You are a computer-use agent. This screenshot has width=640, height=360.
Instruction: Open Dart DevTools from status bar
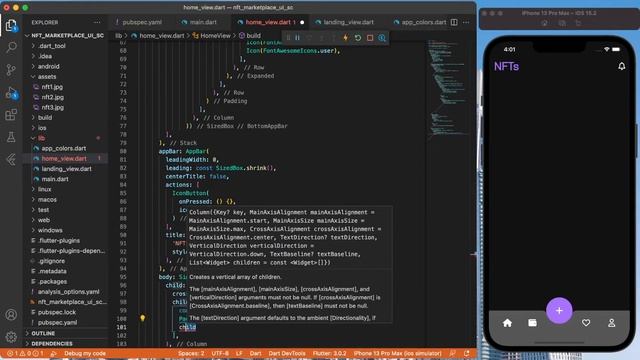pyautogui.click(x=287, y=353)
